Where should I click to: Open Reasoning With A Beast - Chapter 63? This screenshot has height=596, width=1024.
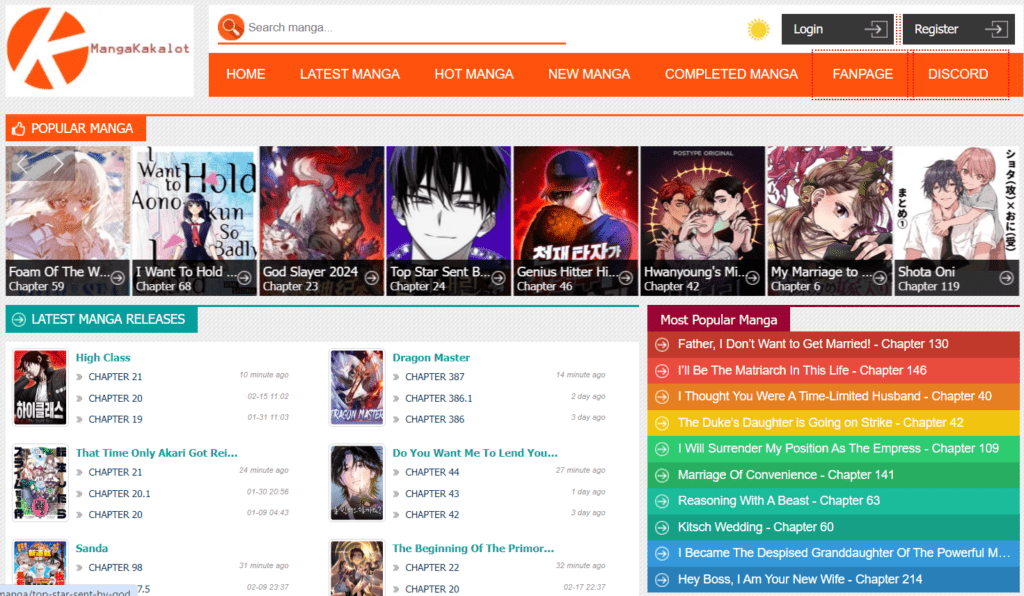pyautogui.click(x=779, y=501)
